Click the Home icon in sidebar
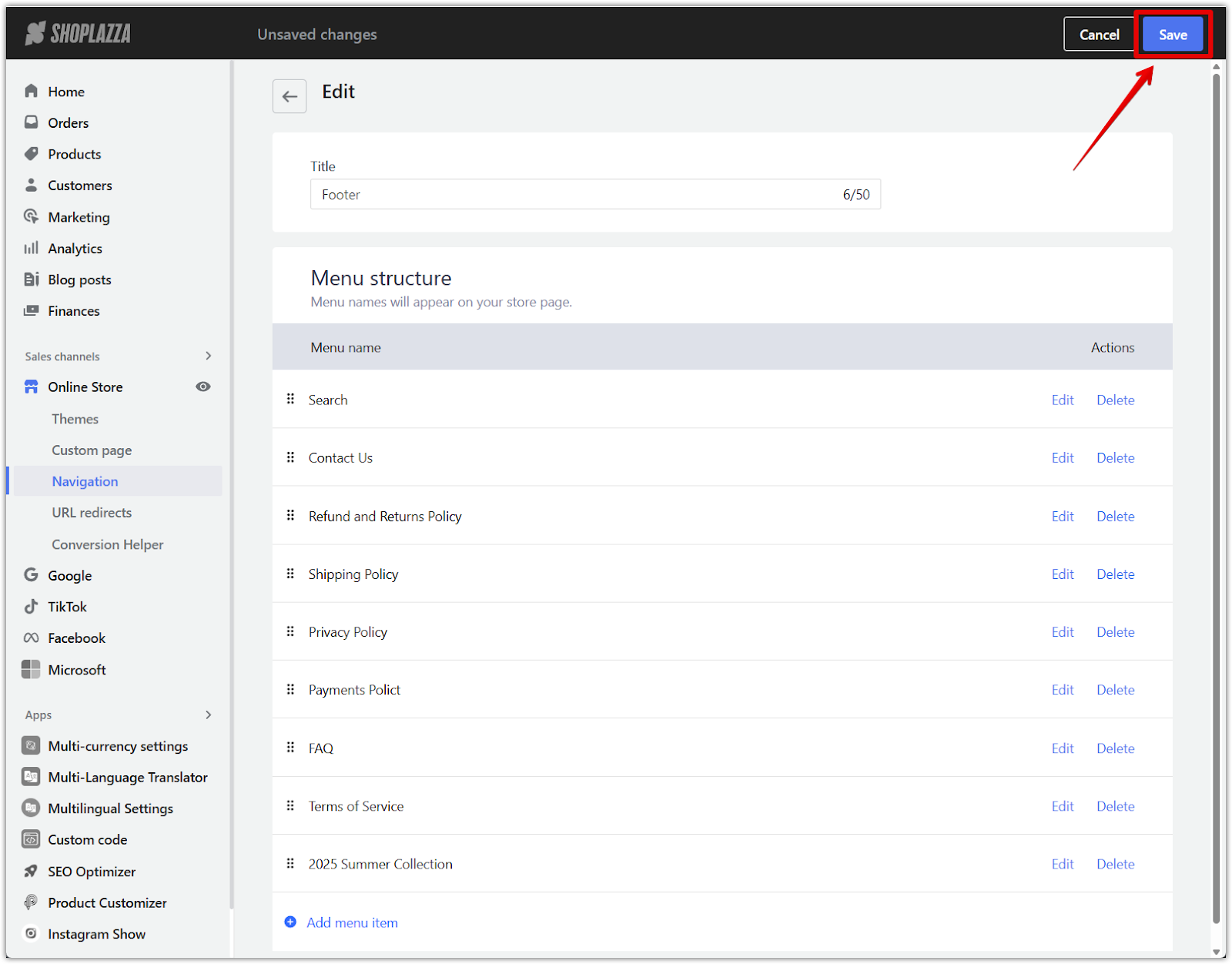 tap(31, 91)
